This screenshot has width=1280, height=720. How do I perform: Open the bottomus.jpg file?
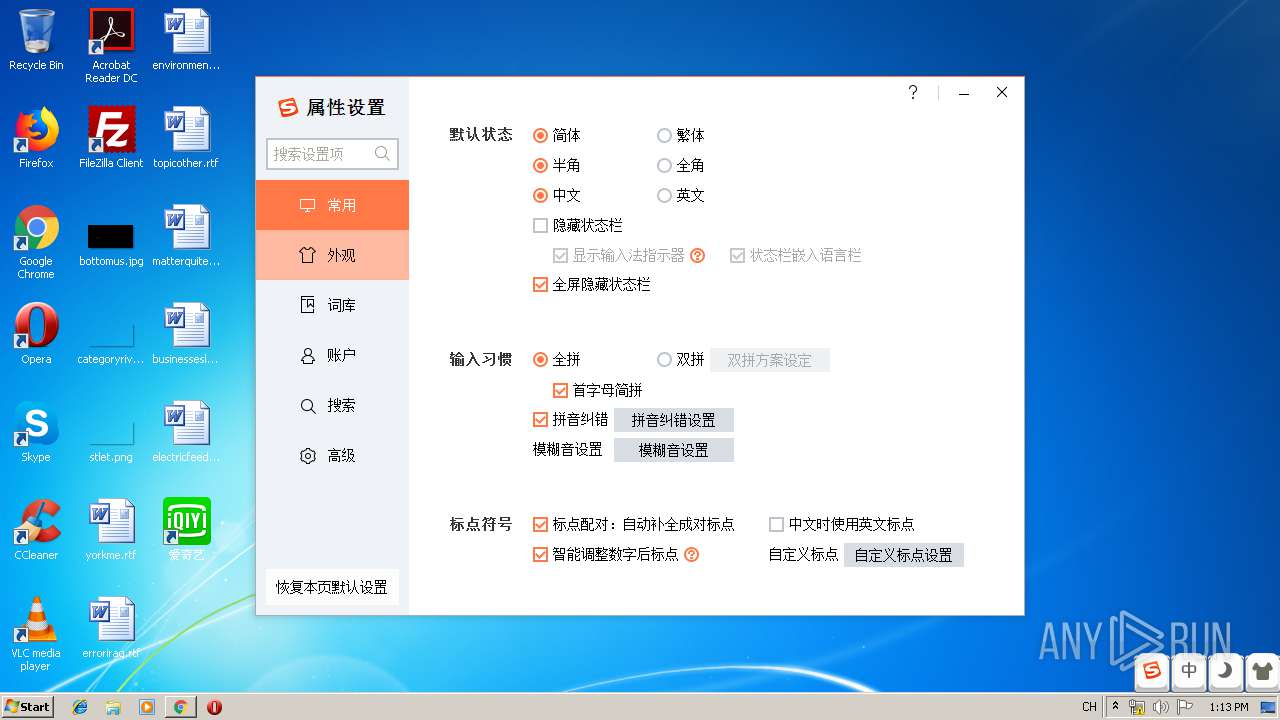point(111,242)
